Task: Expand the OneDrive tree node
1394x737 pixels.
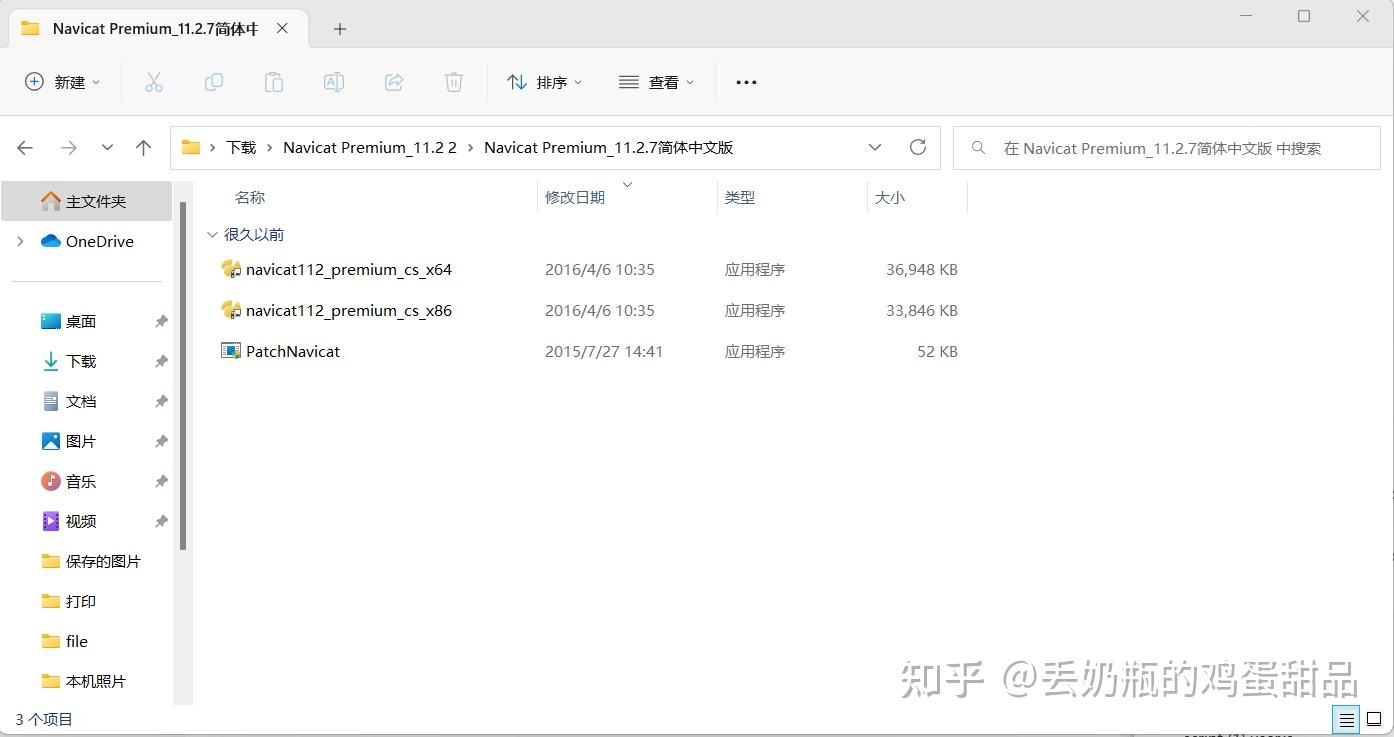Action: pyautogui.click(x=20, y=241)
